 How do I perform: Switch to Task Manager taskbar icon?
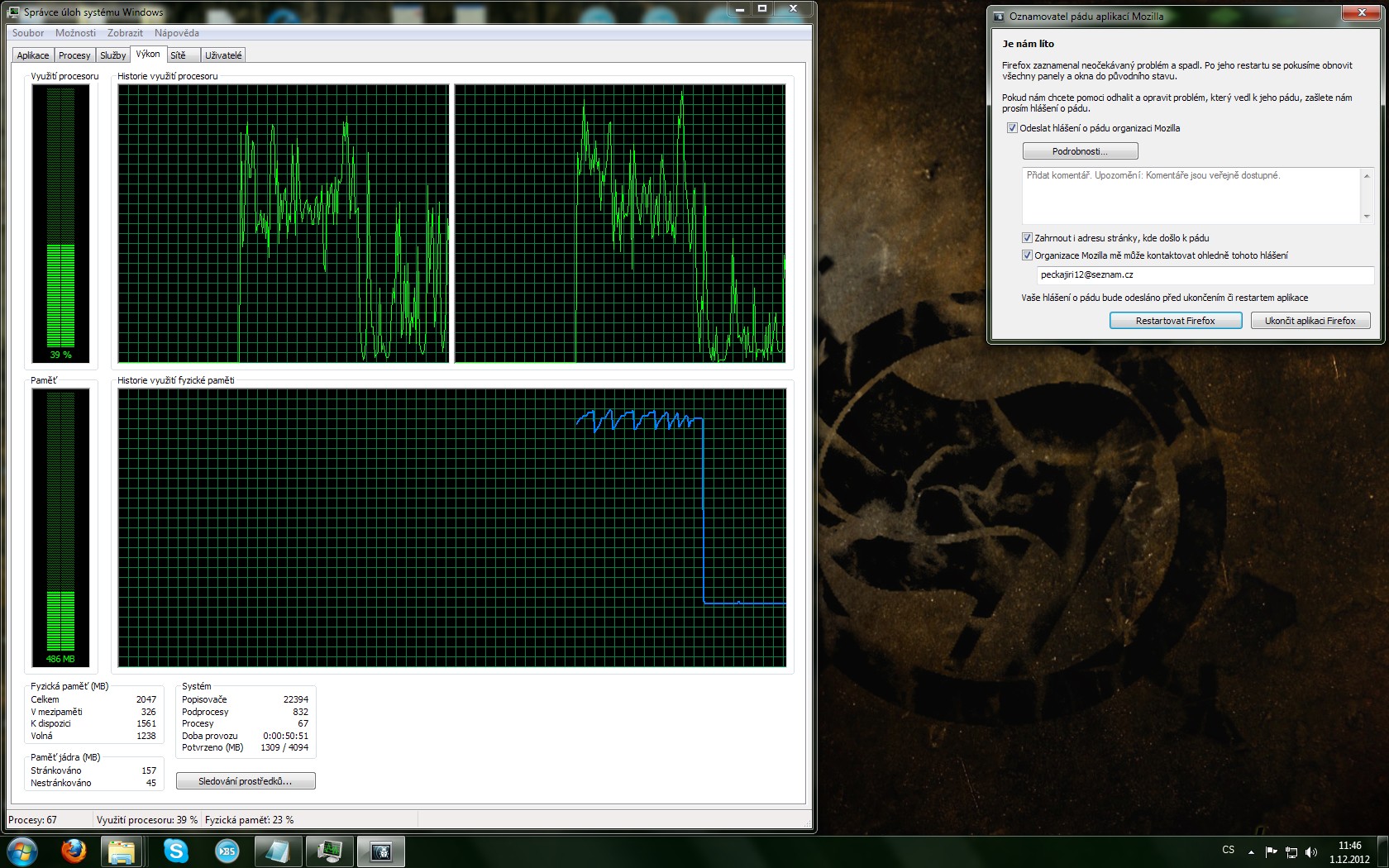click(x=329, y=851)
